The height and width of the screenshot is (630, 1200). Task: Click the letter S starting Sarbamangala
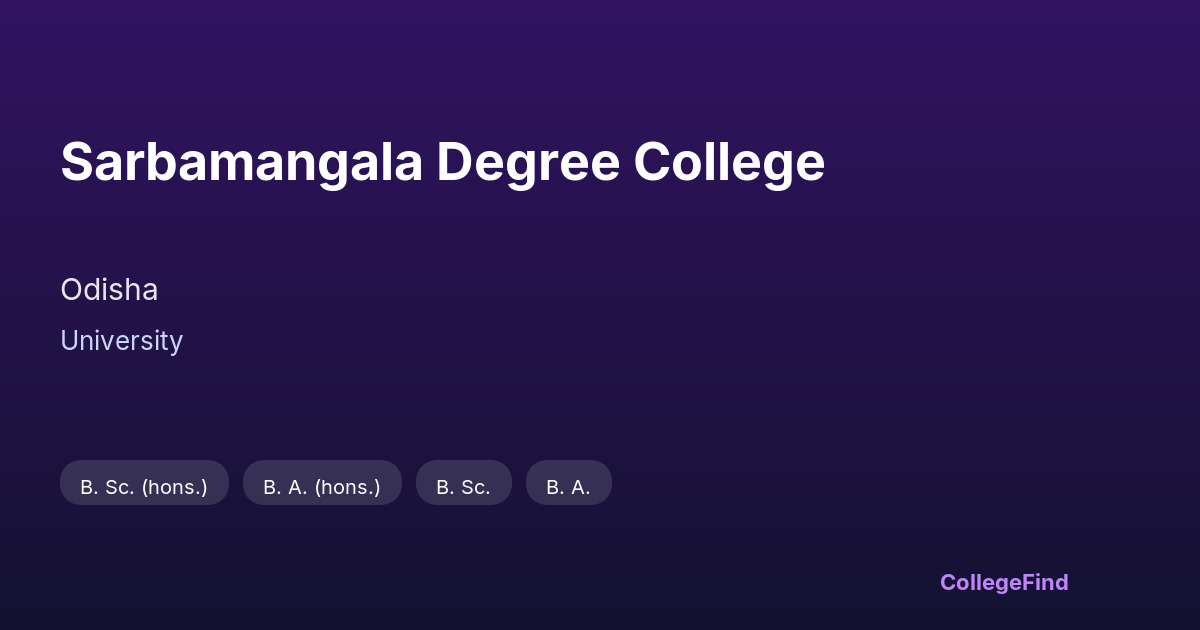click(x=76, y=162)
